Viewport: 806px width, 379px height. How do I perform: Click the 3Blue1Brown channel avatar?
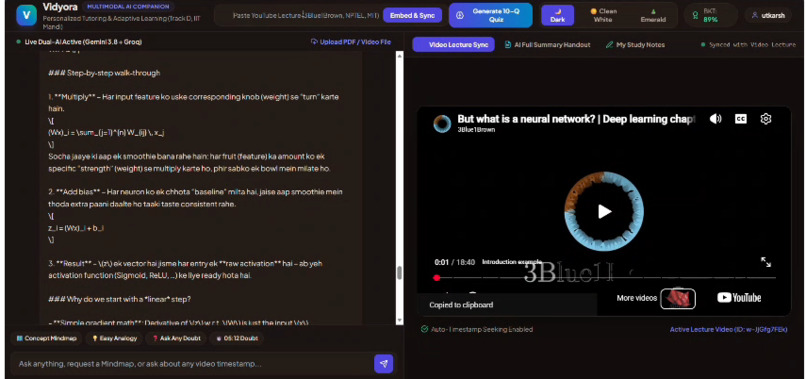point(442,124)
